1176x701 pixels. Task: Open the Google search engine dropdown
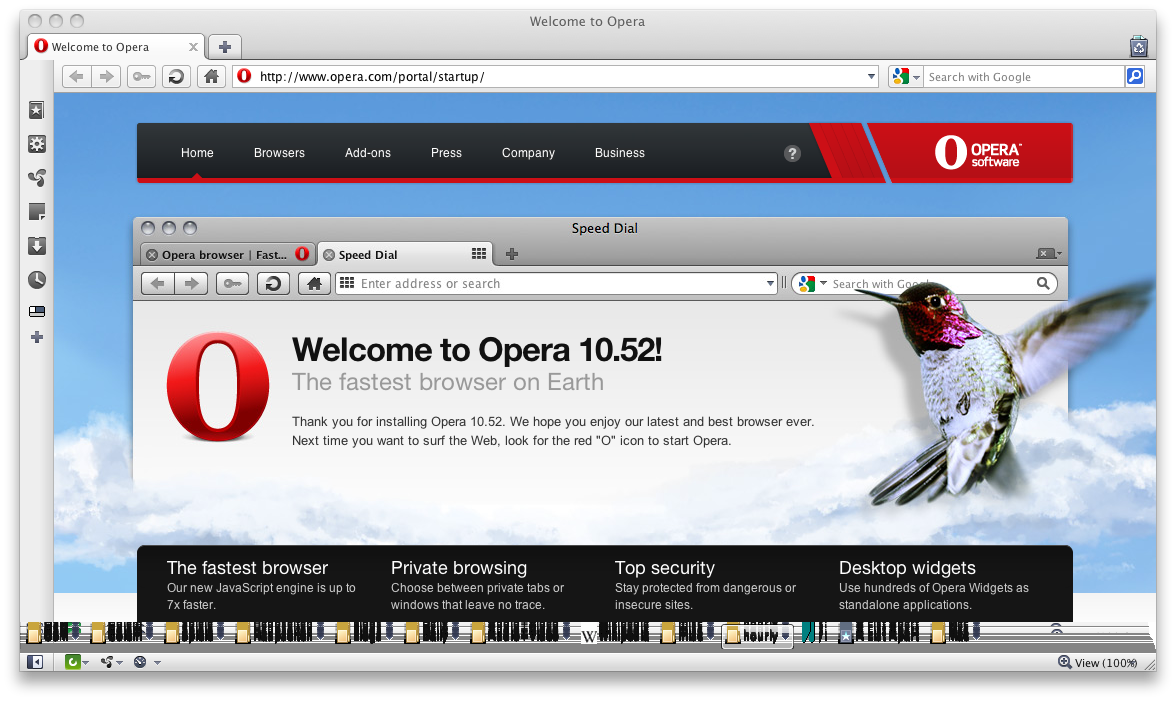(x=905, y=77)
